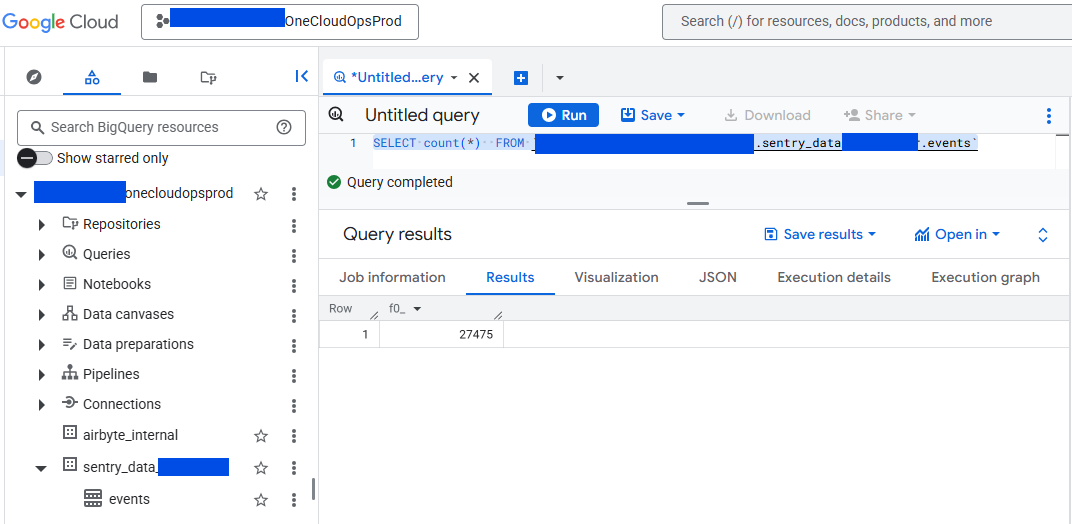This screenshot has width=1072, height=524.
Task: Switch to the Execution graph tab
Action: tap(985, 277)
